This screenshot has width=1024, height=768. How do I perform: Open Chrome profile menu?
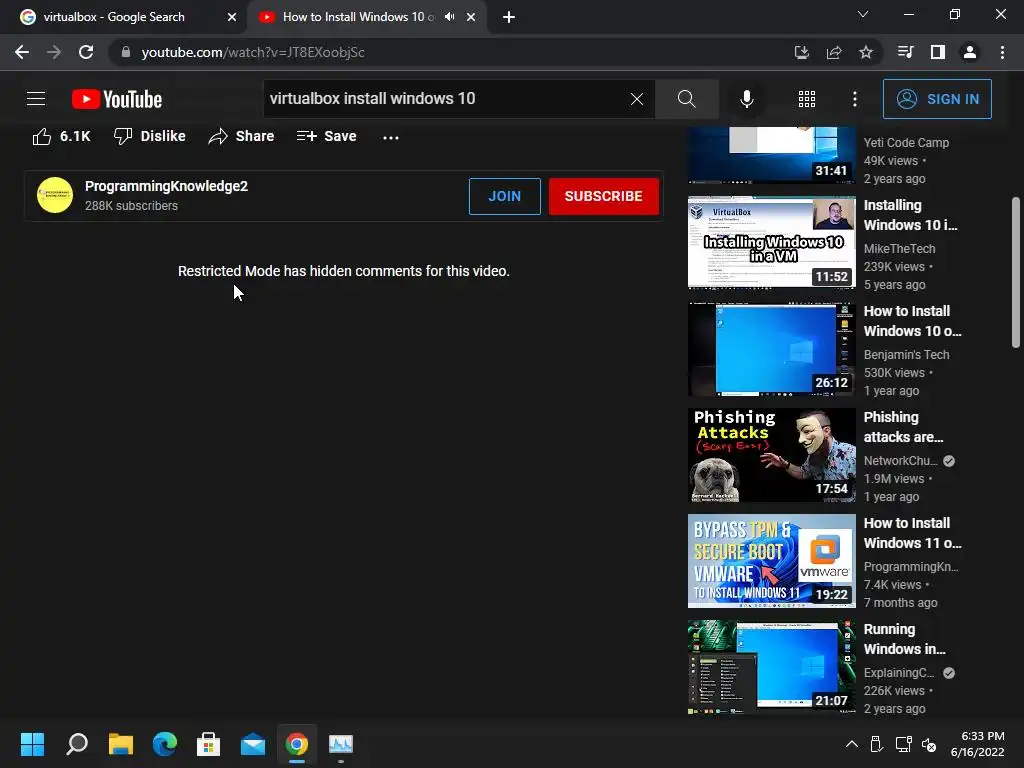970,52
